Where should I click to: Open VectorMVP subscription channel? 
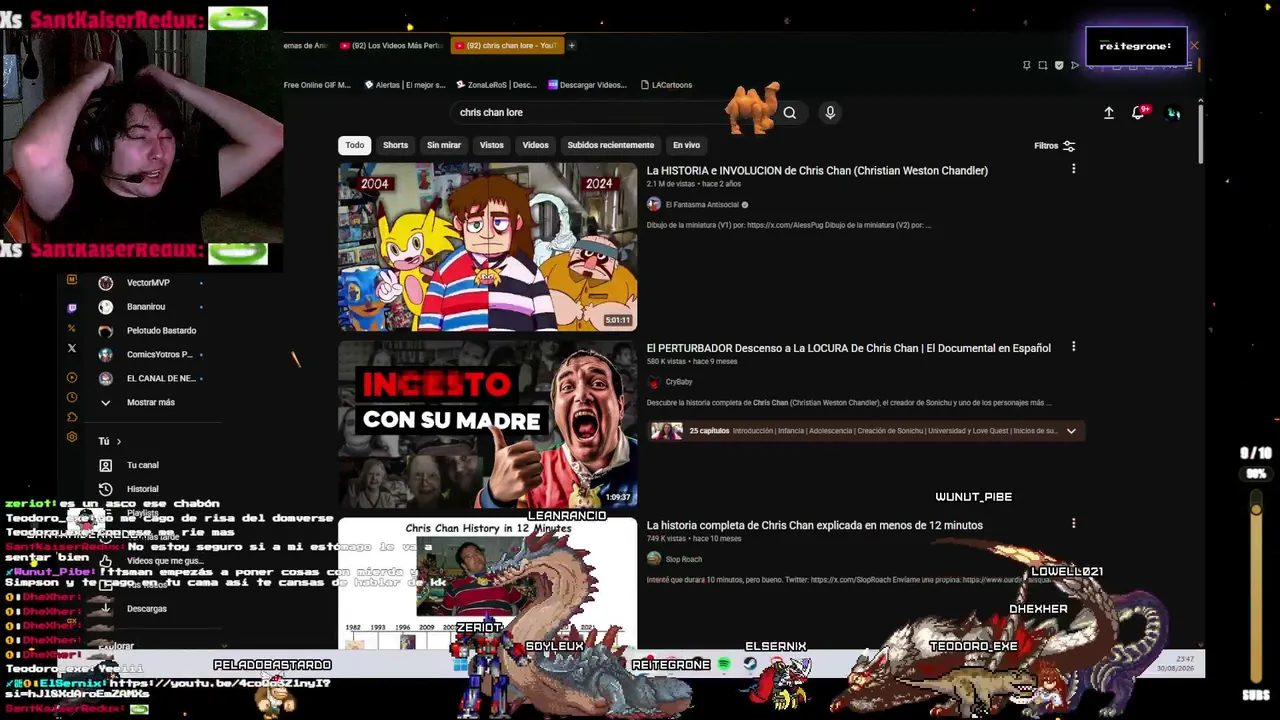click(x=148, y=283)
